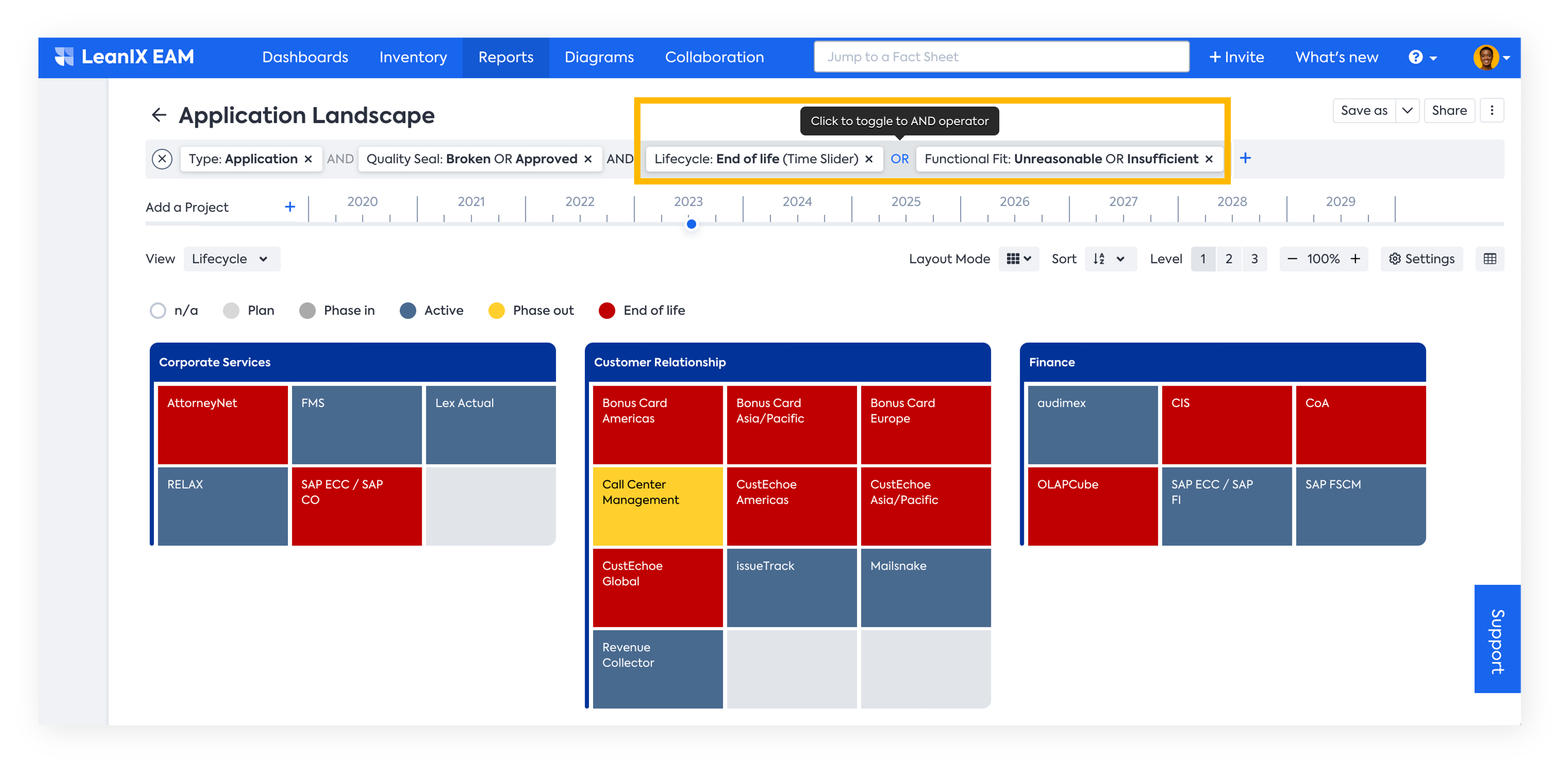Click the blue time slider handle

coord(692,224)
